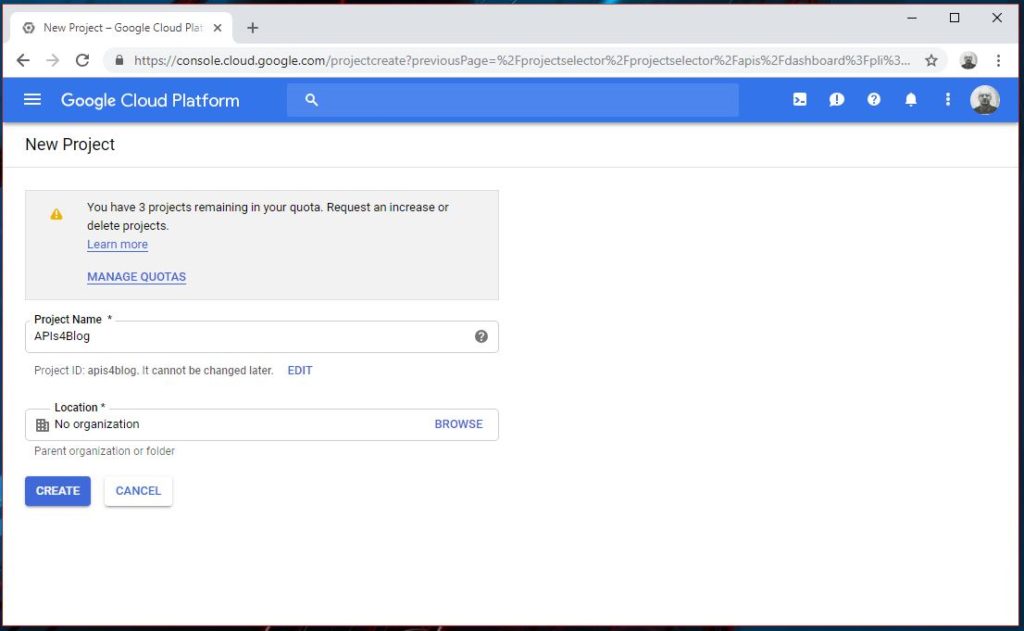Image resolution: width=1024 pixels, height=631 pixels.
Task: Click the organization building icon in Location field
Action: (43, 424)
